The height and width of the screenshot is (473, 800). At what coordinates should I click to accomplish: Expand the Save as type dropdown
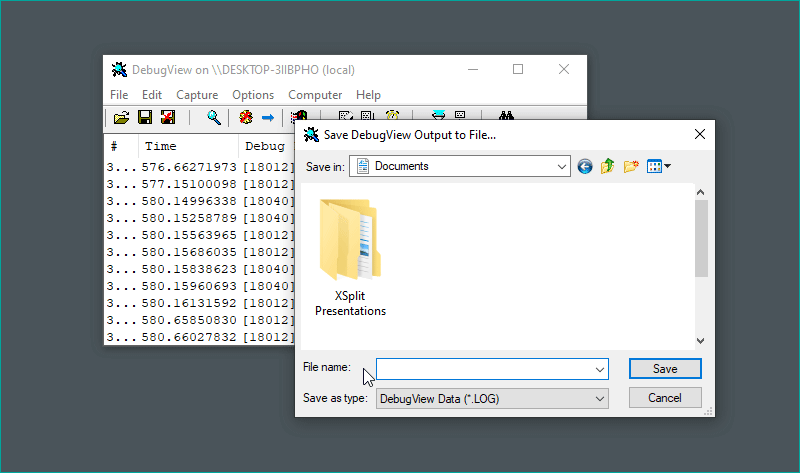600,399
